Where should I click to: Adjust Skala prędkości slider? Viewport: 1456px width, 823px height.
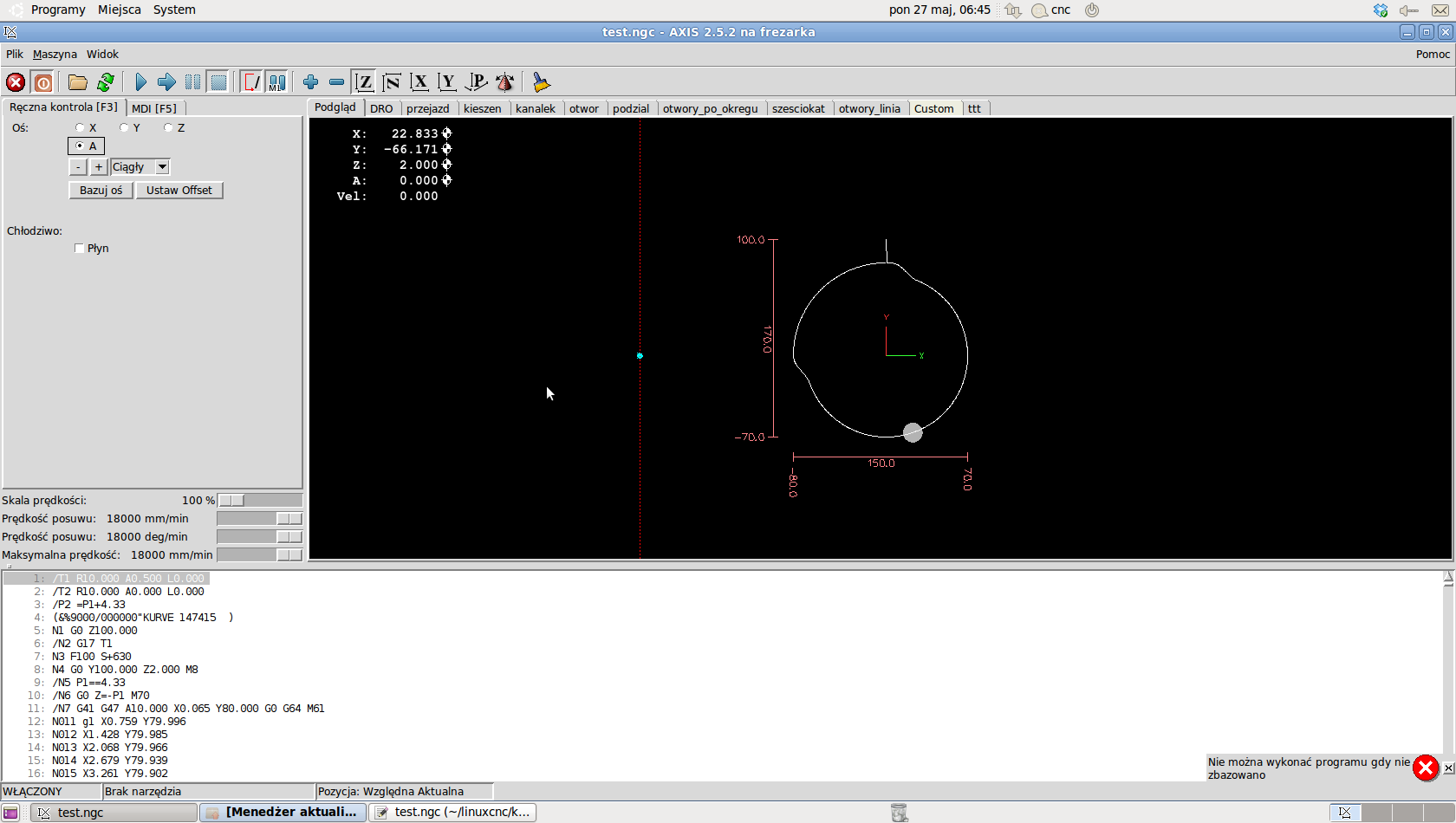coord(259,501)
